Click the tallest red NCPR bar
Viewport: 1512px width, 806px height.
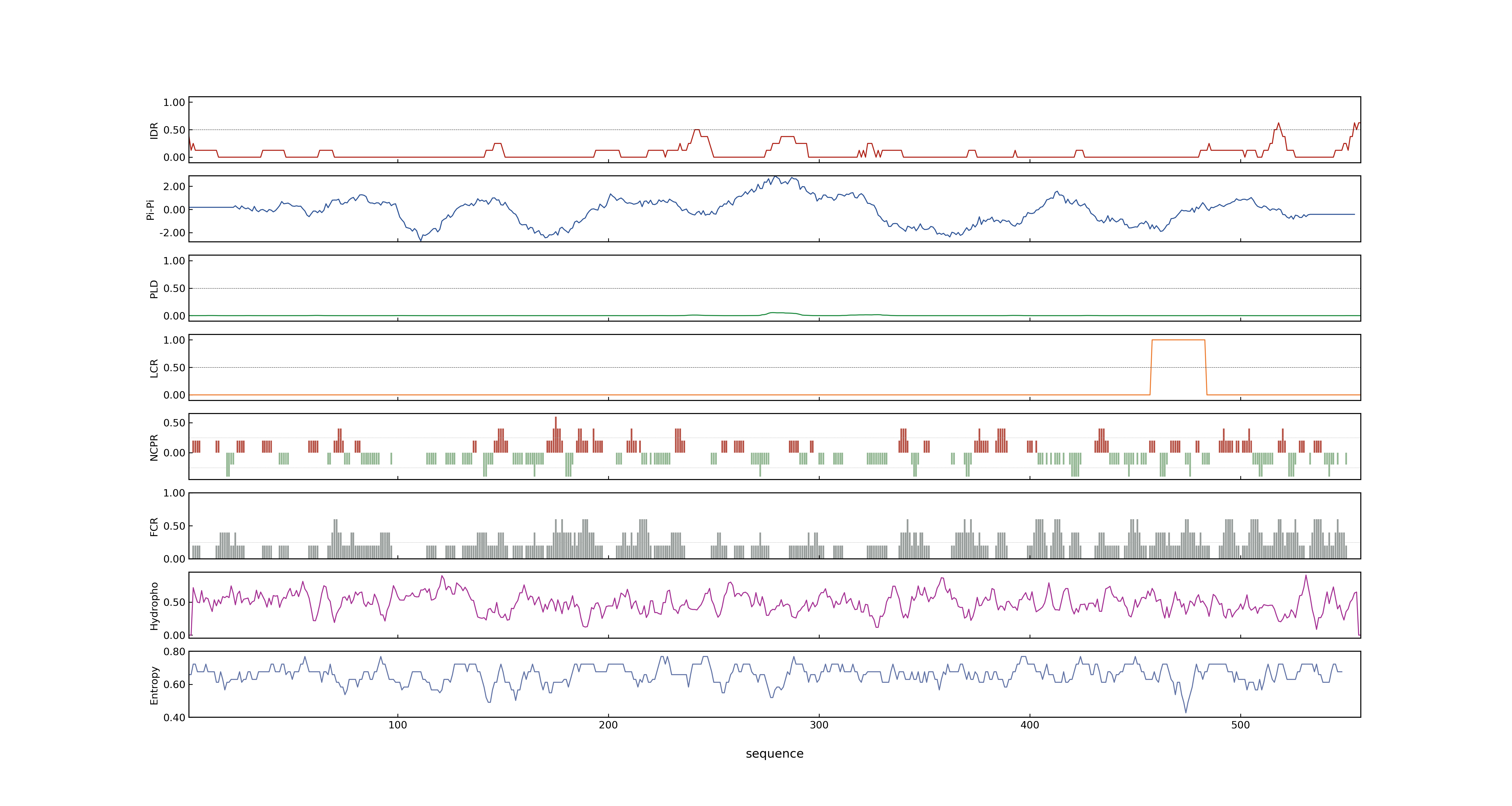tap(556, 435)
